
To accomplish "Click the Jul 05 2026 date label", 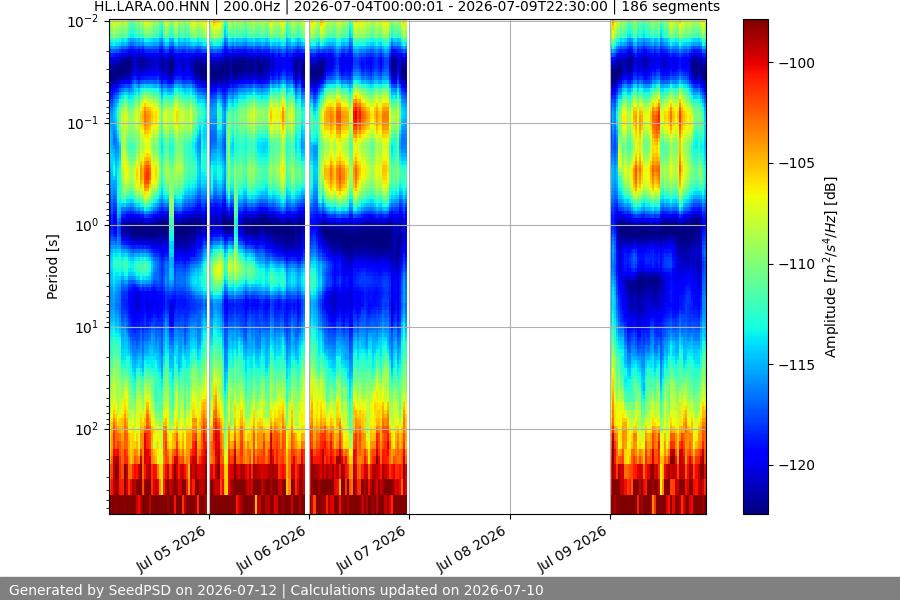I will (x=170, y=549).
